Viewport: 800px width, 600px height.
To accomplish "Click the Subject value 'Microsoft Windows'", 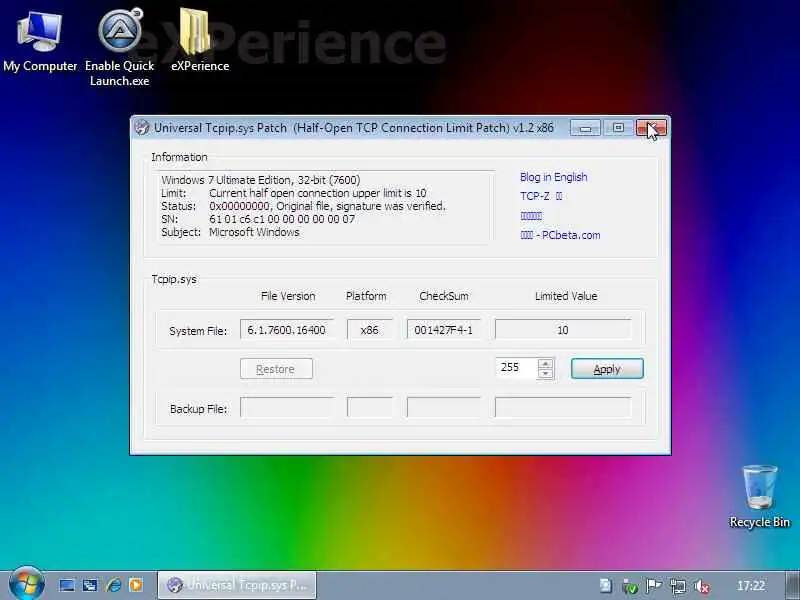I will [254, 232].
